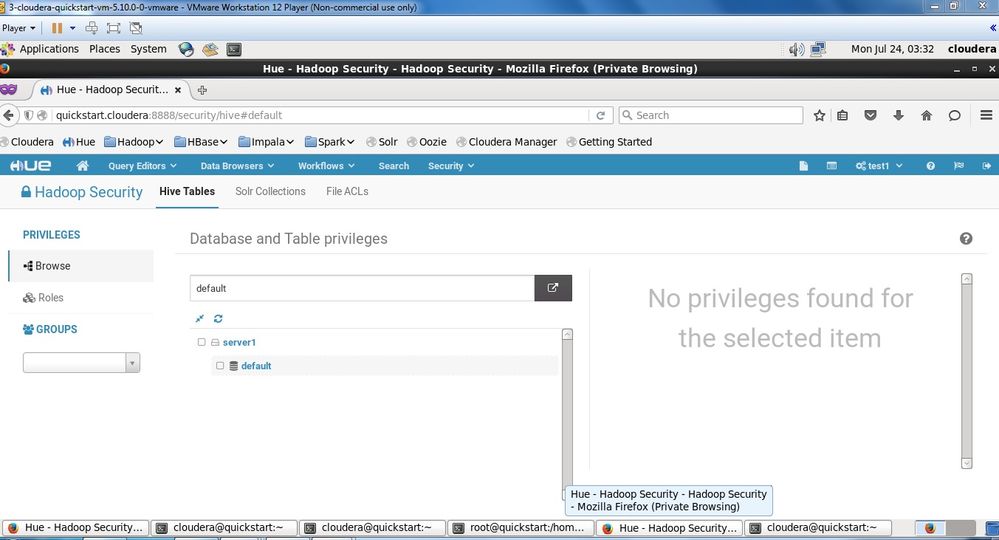Open the test1 user dropdown

click(x=879, y=166)
